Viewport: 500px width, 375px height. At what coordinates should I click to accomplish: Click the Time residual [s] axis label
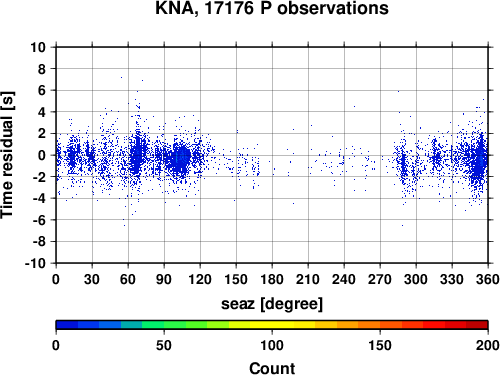pos(7,155)
